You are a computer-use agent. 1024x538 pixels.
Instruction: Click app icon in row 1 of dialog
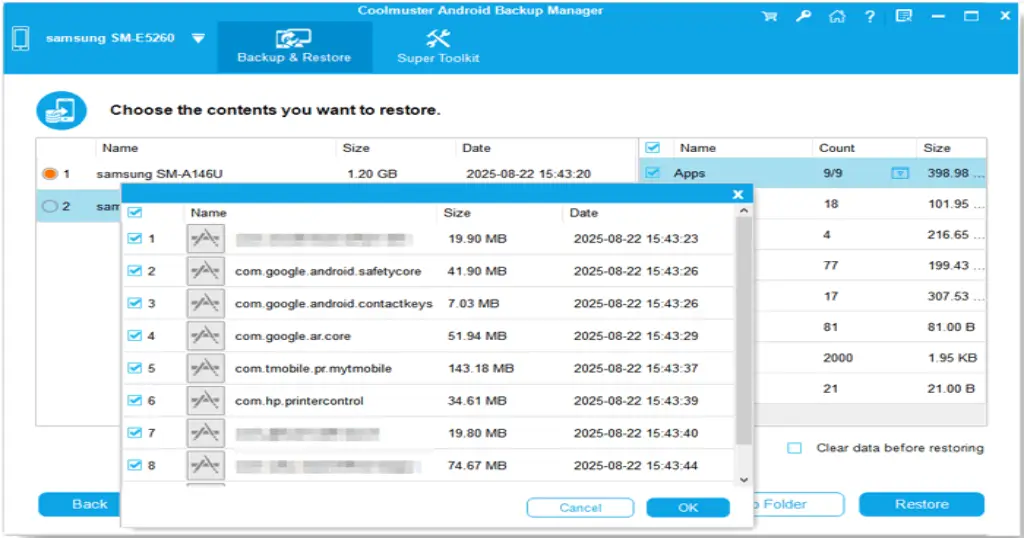[206, 239]
